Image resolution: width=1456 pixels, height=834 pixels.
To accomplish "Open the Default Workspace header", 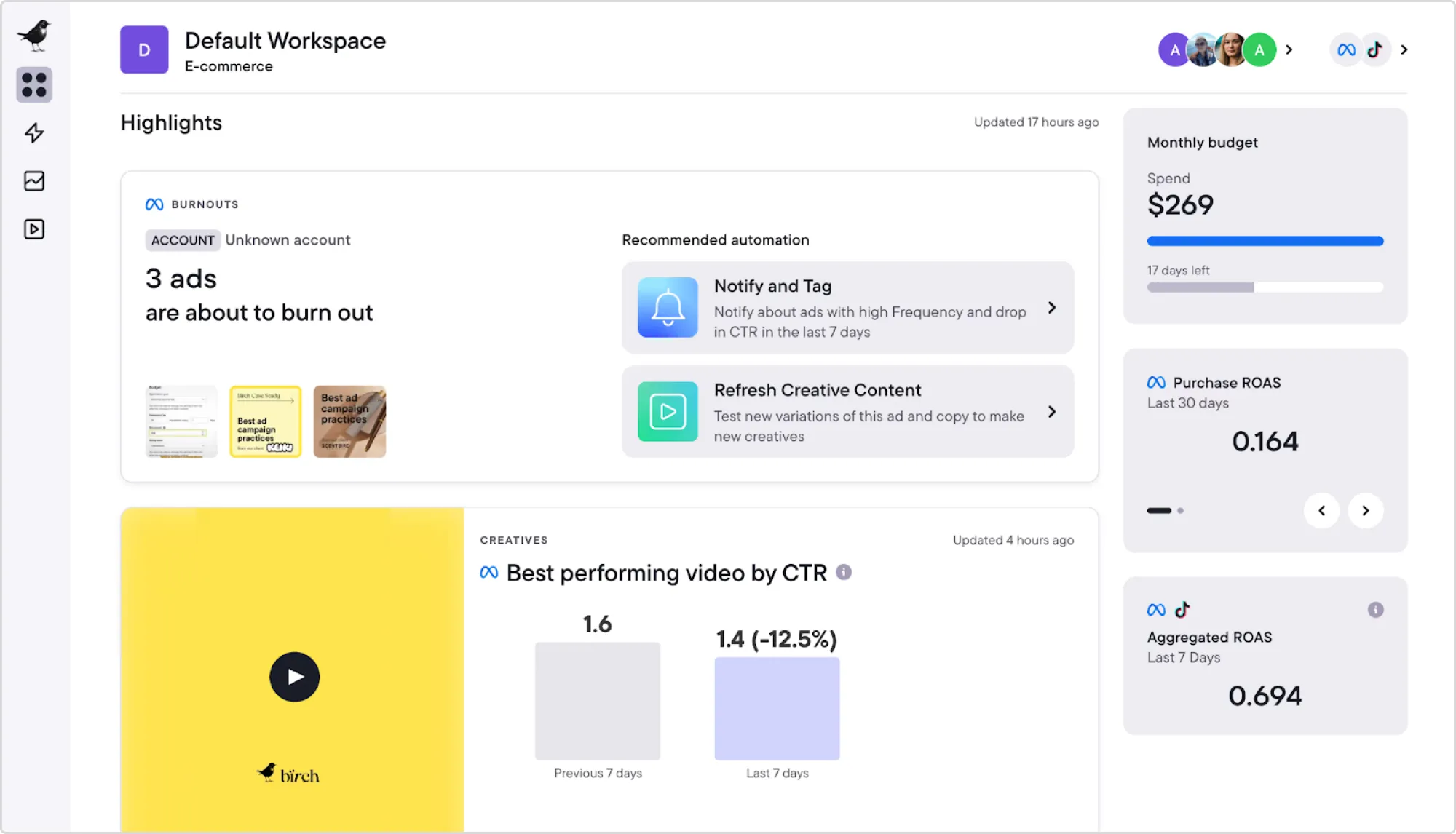I will (x=285, y=41).
